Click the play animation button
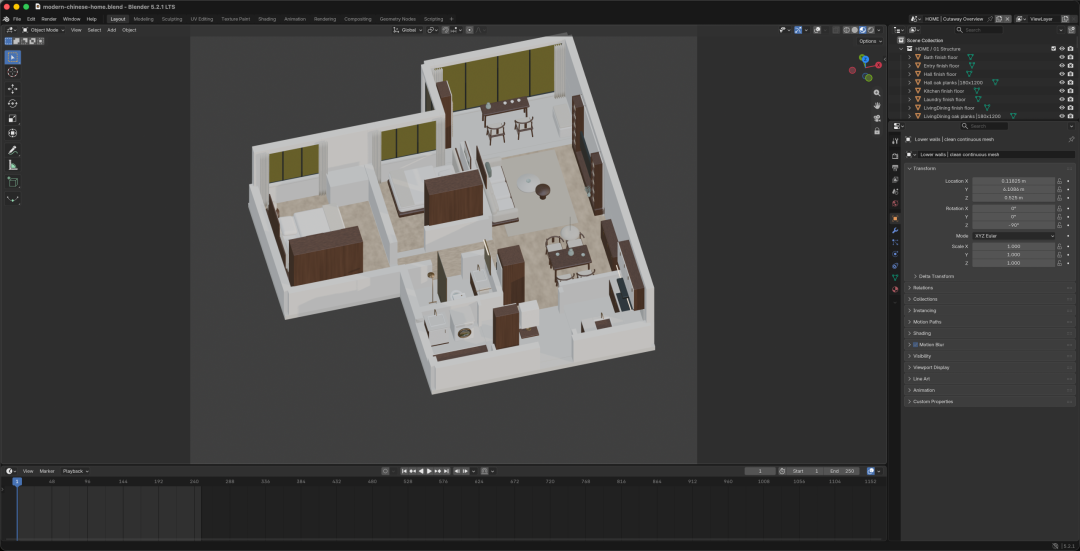Viewport: 1080px width, 551px height. point(429,471)
